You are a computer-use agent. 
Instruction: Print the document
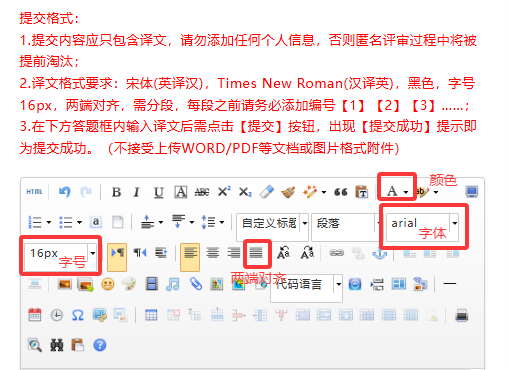[x=462, y=315]
